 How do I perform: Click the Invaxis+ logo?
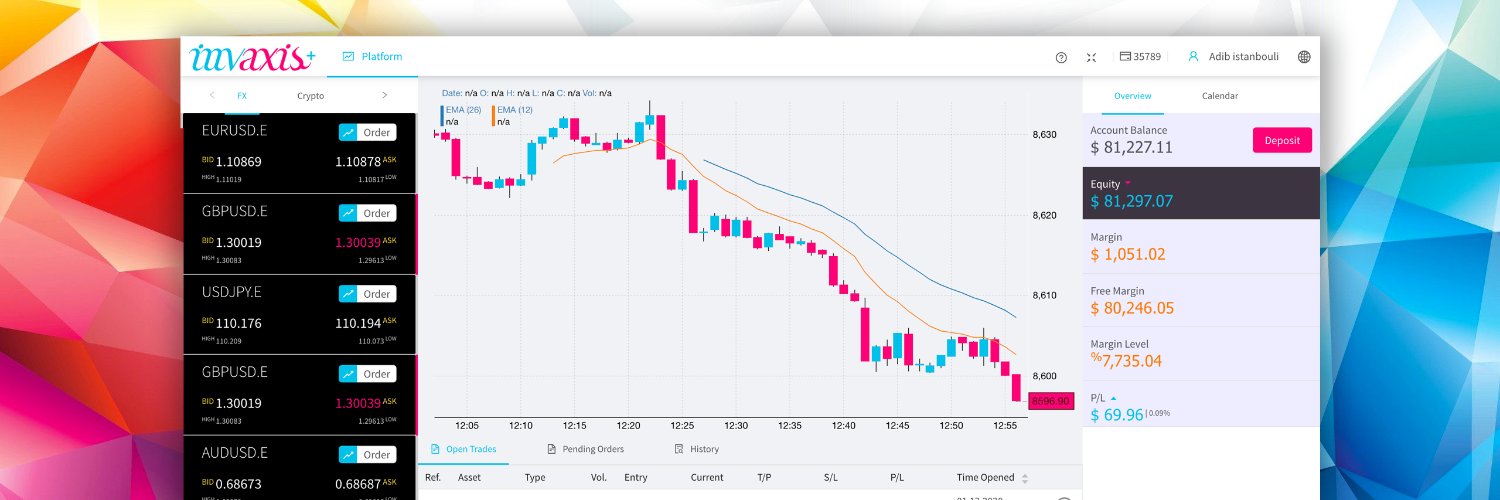click(x=252, y=58)
